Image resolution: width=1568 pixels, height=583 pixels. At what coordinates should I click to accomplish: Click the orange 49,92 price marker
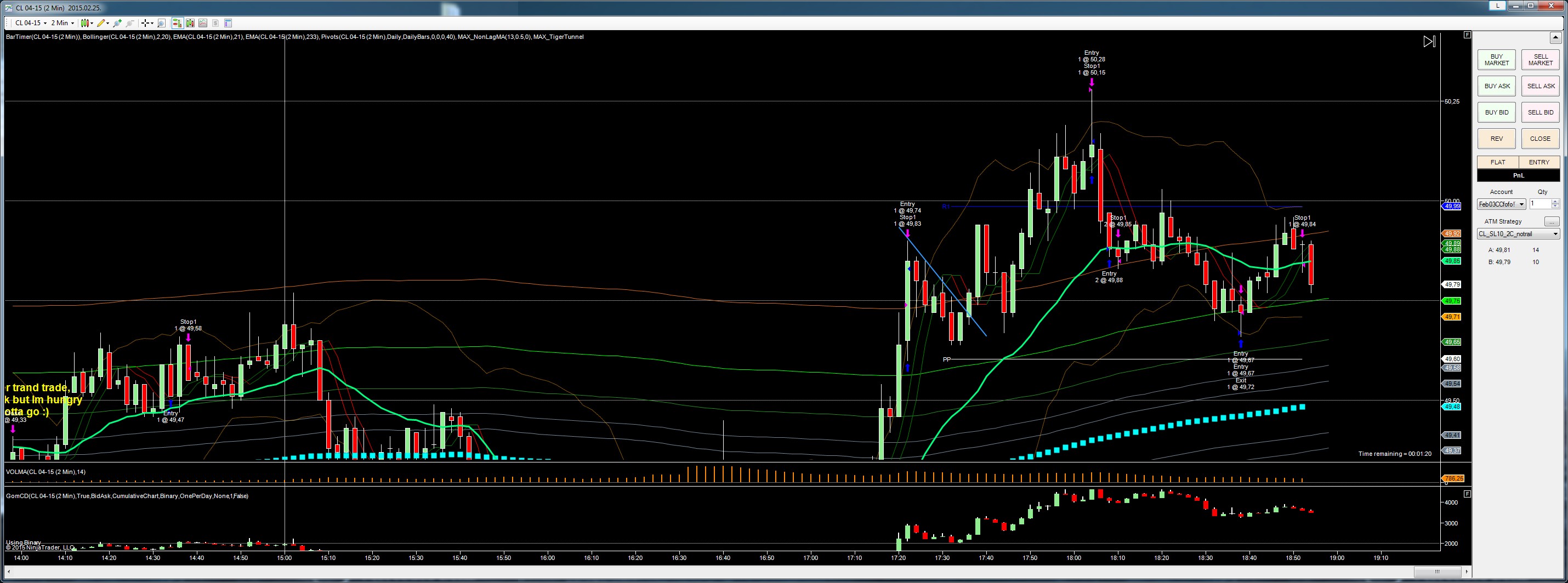coord(1452,233)
